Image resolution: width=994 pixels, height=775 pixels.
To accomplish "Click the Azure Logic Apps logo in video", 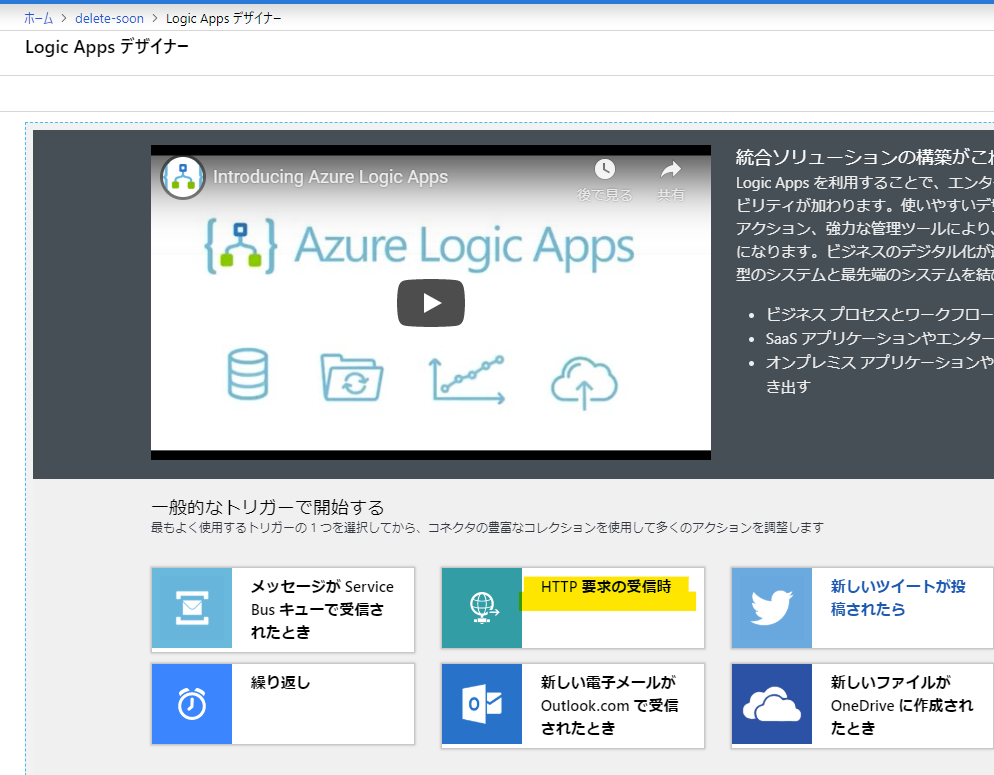I will (x=419, y=246).
